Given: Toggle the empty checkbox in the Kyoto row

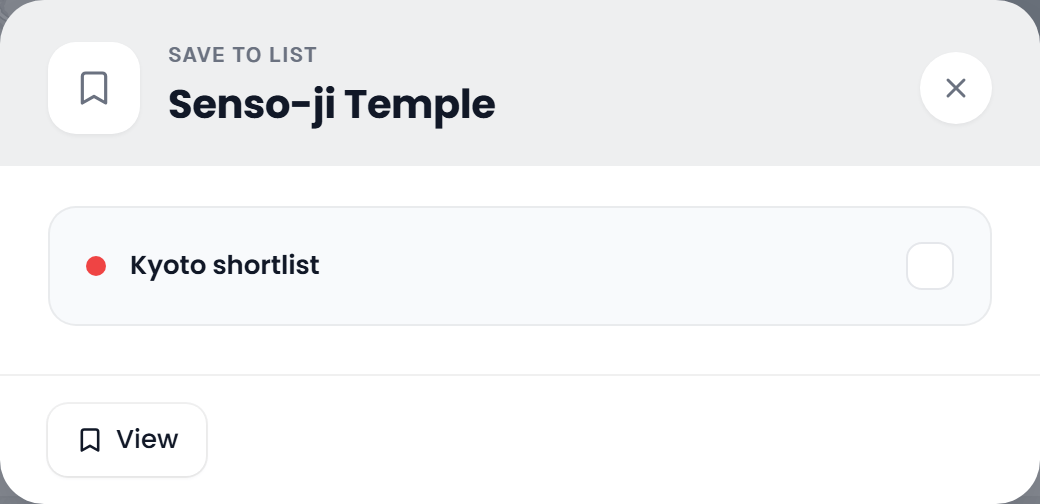Looking at the screenshot, I should tap(929, 266).
